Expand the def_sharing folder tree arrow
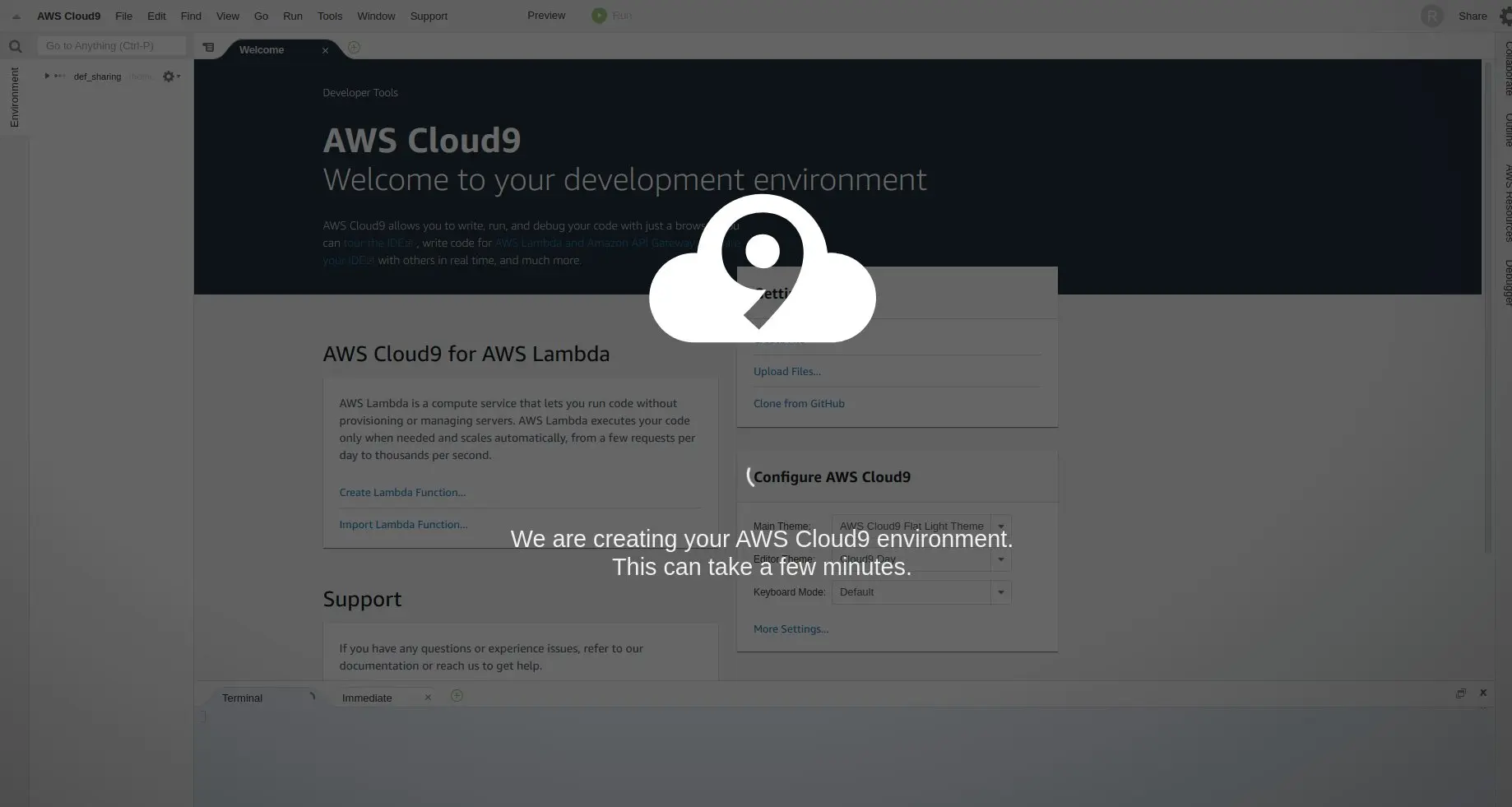The image size is (1512, 807). point(47,76)
